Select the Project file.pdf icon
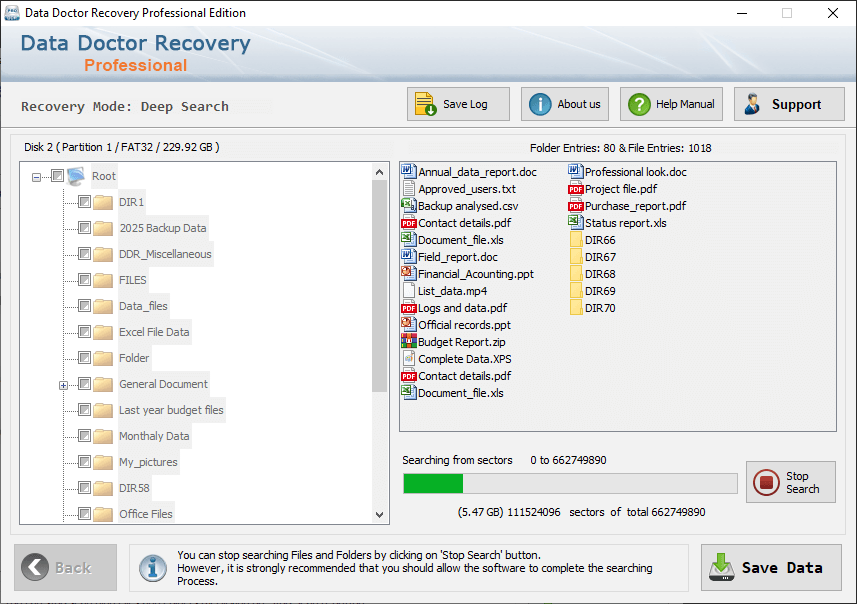 [x=576, y=189]
